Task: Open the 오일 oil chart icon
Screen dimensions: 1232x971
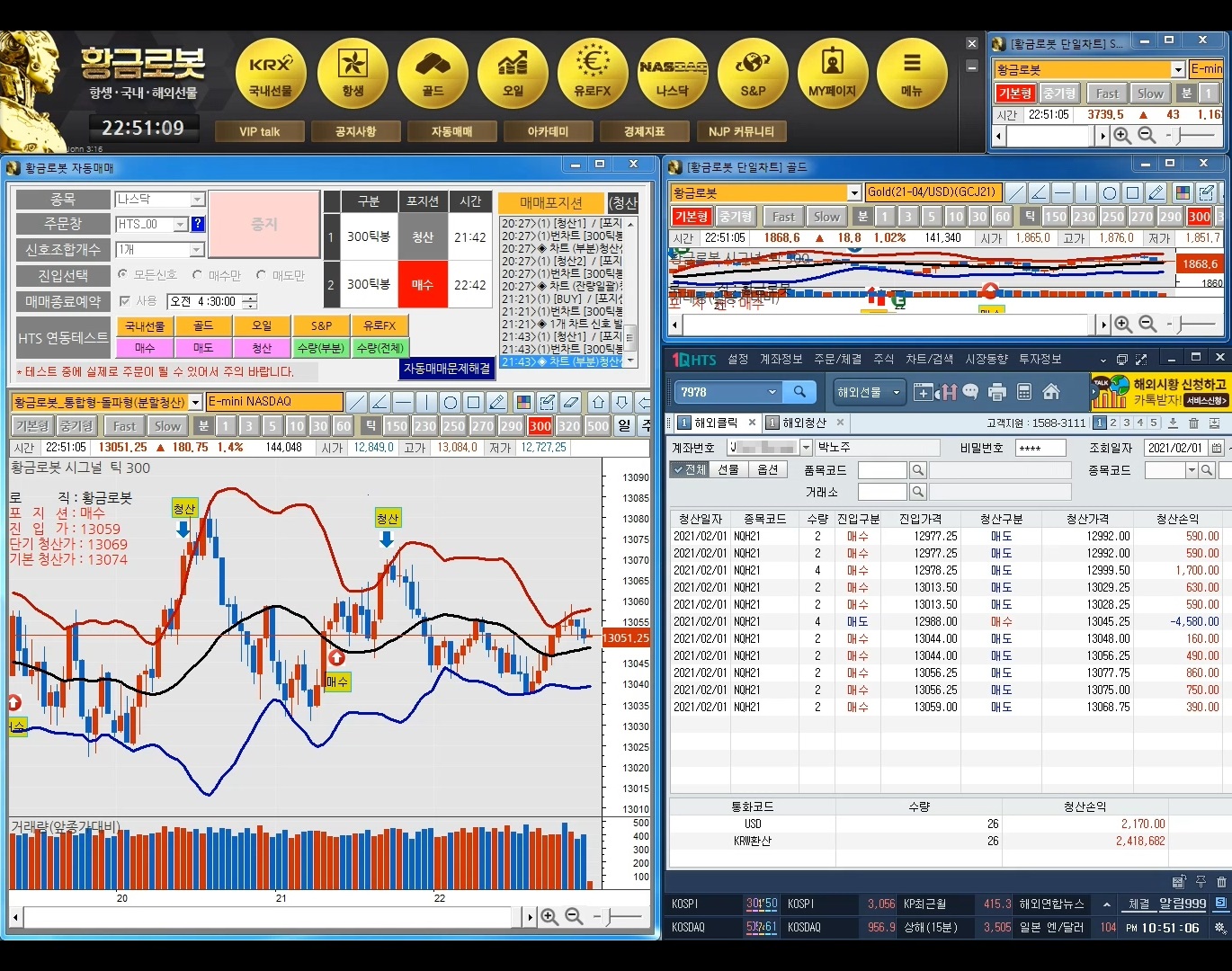Action: 513,74
